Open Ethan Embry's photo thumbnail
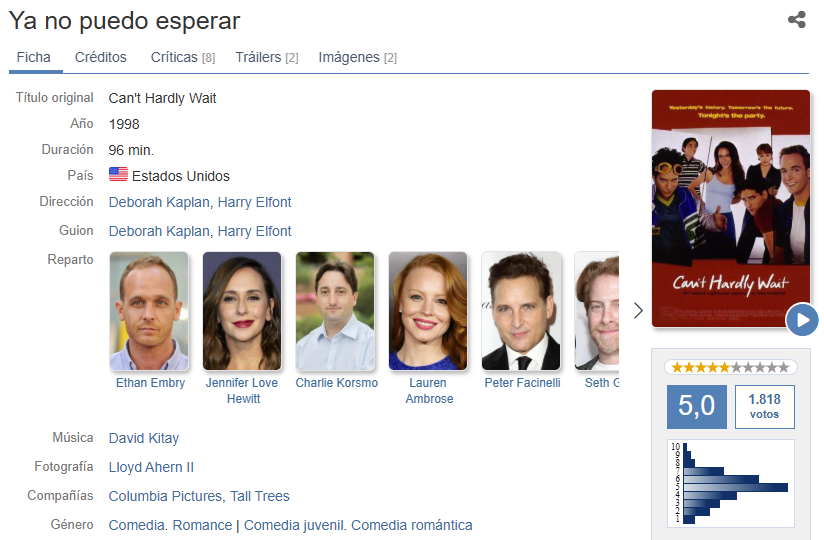 click(x=149, y=311)
